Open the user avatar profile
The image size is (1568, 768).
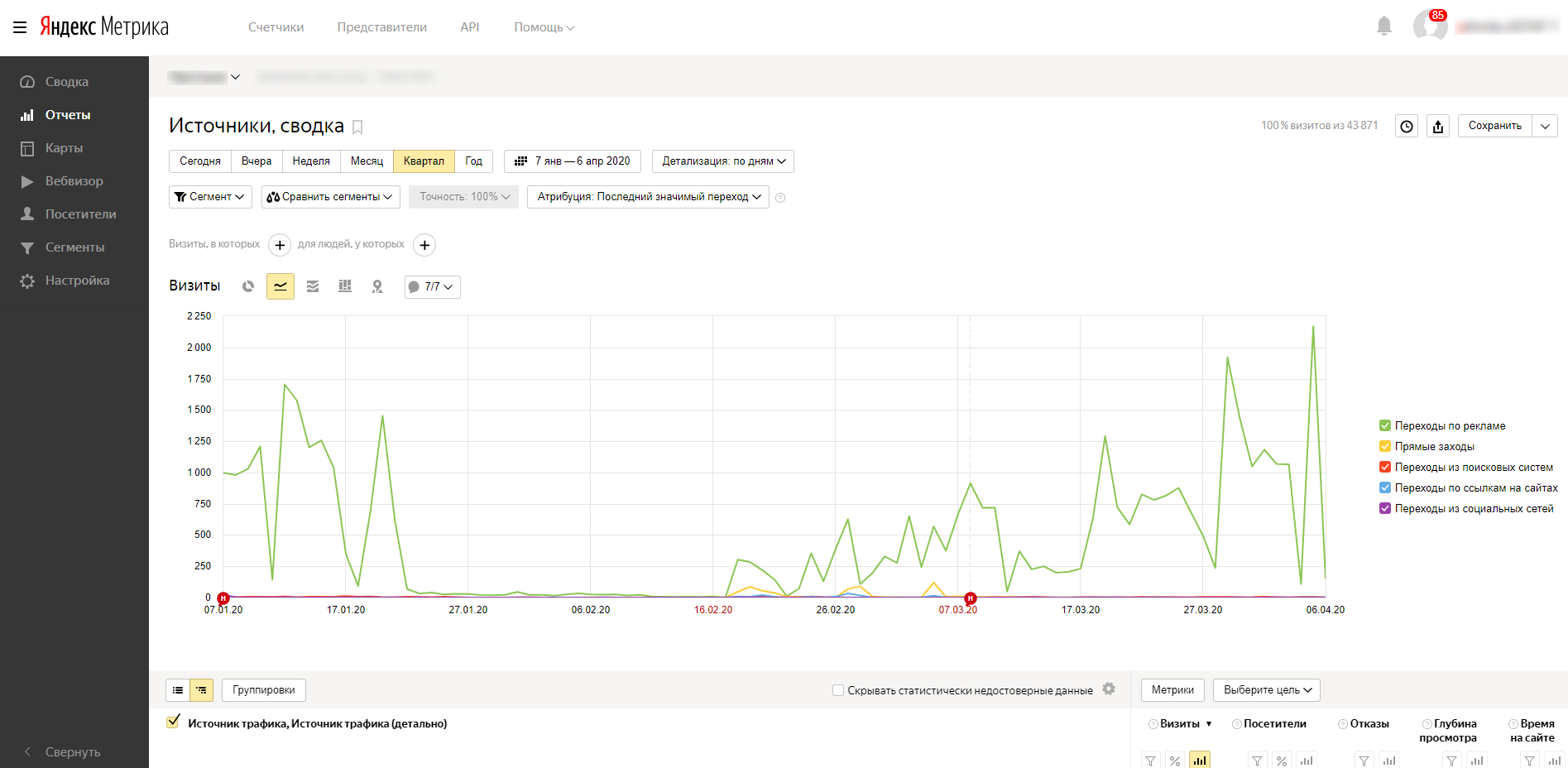(x=1430, y=26)
